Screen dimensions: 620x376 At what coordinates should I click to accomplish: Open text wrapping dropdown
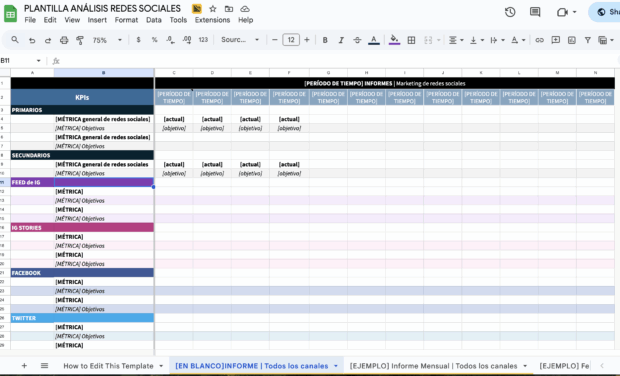tap(497, 40)
